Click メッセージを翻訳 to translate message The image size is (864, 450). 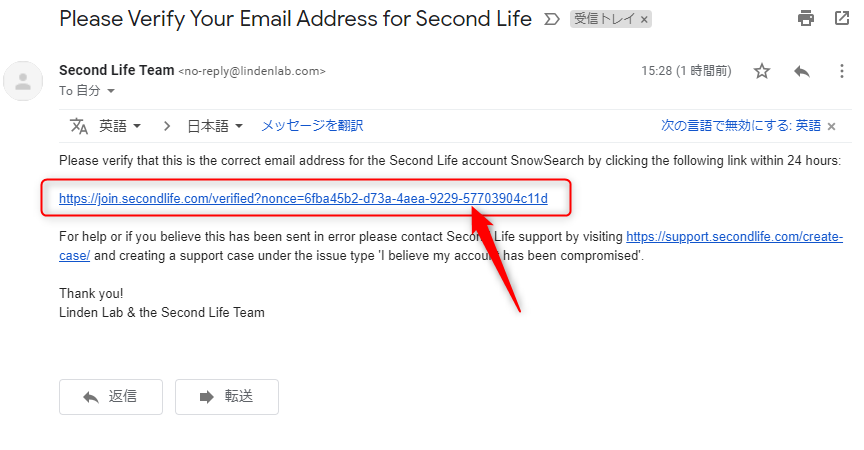click(312, 126)
